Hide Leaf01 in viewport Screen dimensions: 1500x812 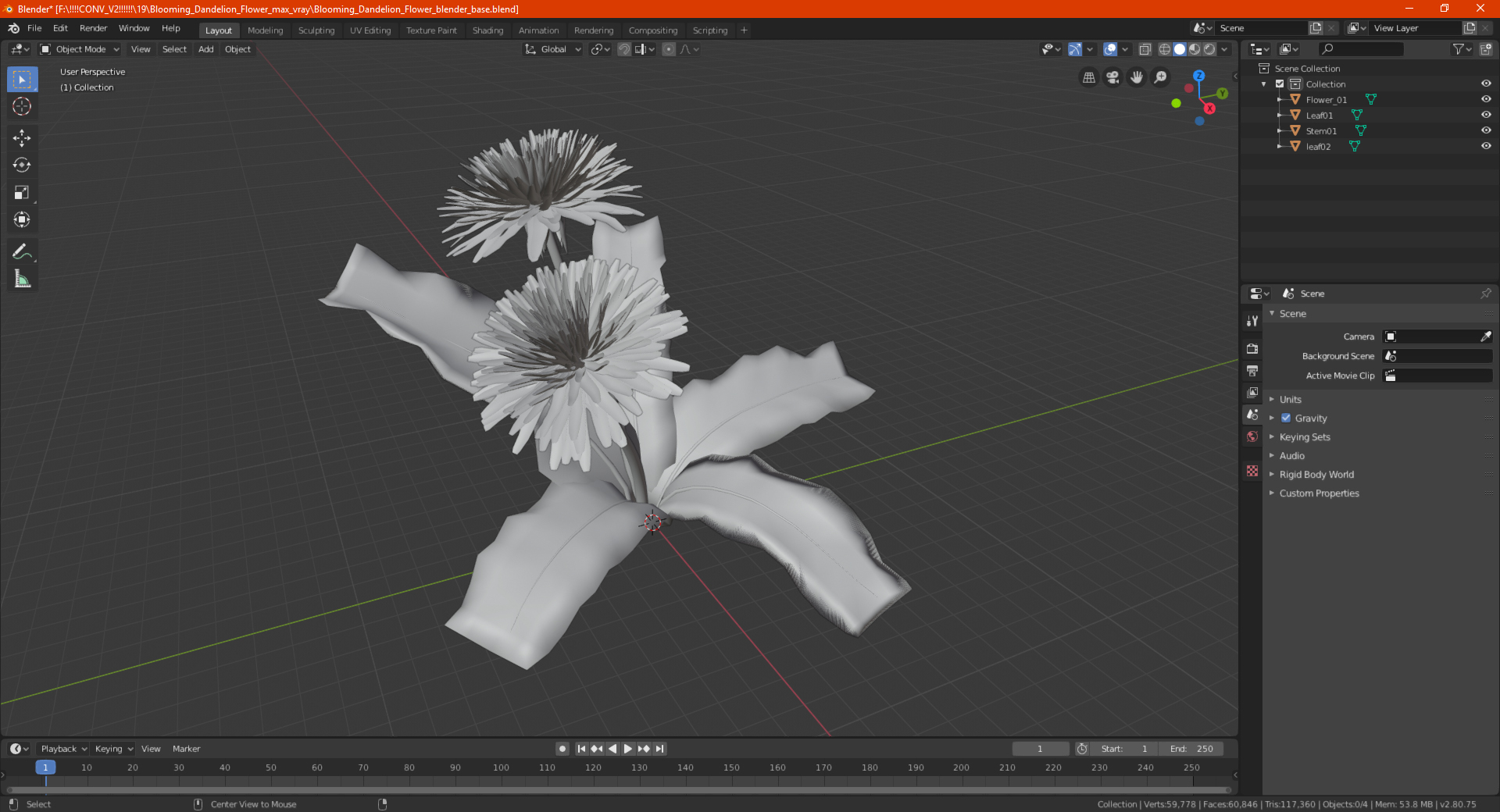(1486, 115)
